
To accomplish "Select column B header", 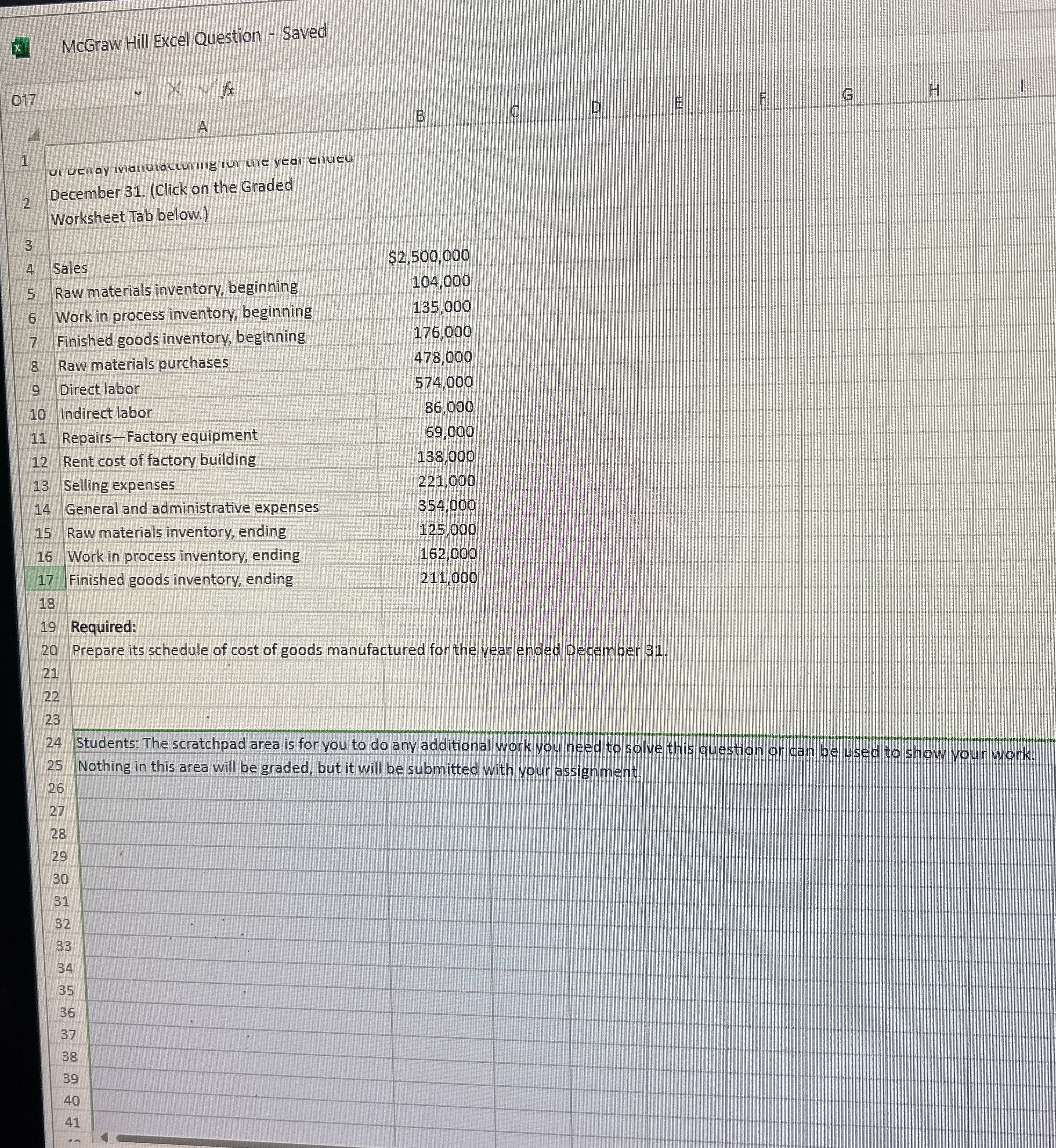I will point(420,116).
